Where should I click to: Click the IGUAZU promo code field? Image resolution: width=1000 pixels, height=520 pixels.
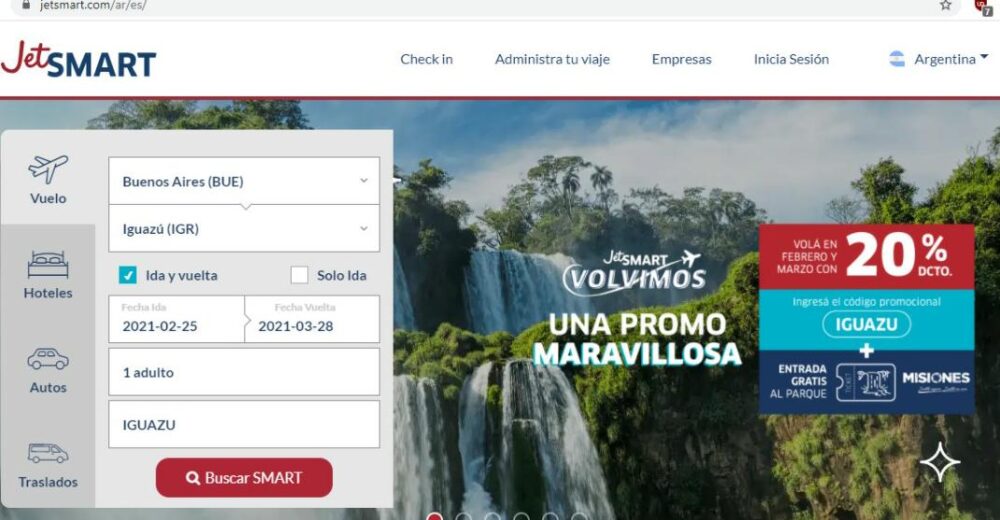click(244, 424)
